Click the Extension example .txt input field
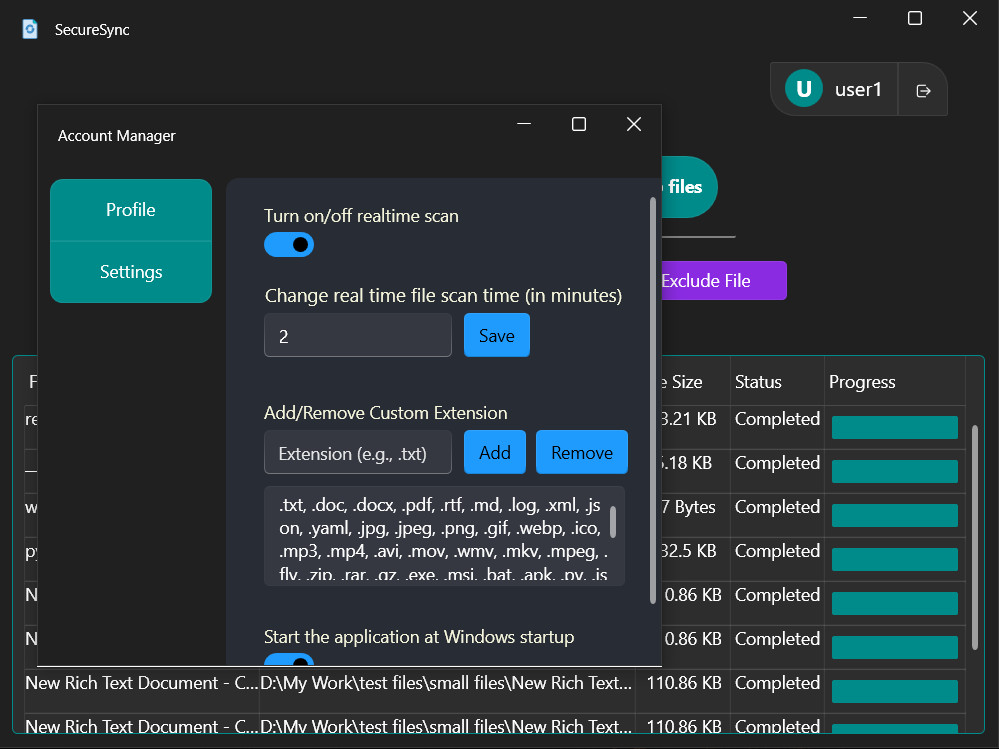 357,452
